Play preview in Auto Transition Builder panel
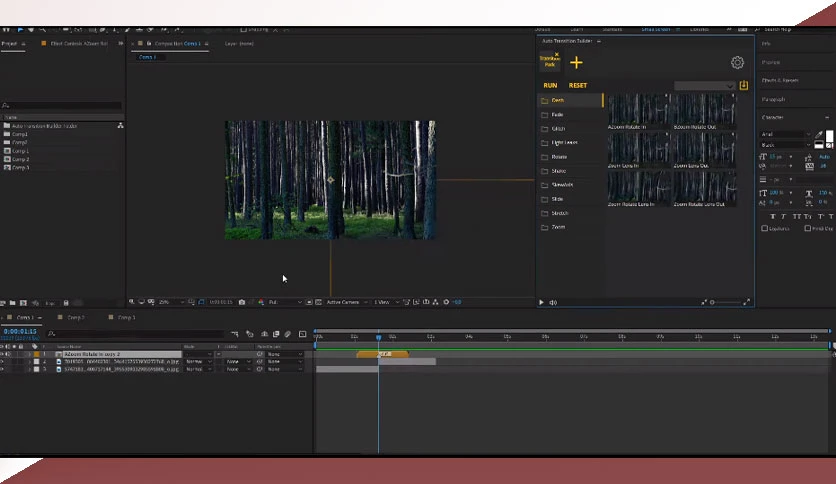Viewport: 836px width, 484px height. coord(541,302)
